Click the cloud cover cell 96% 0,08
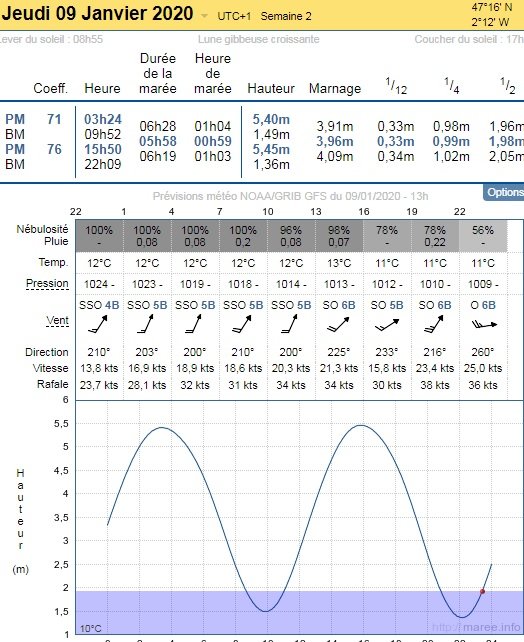 tap(291, 236)
